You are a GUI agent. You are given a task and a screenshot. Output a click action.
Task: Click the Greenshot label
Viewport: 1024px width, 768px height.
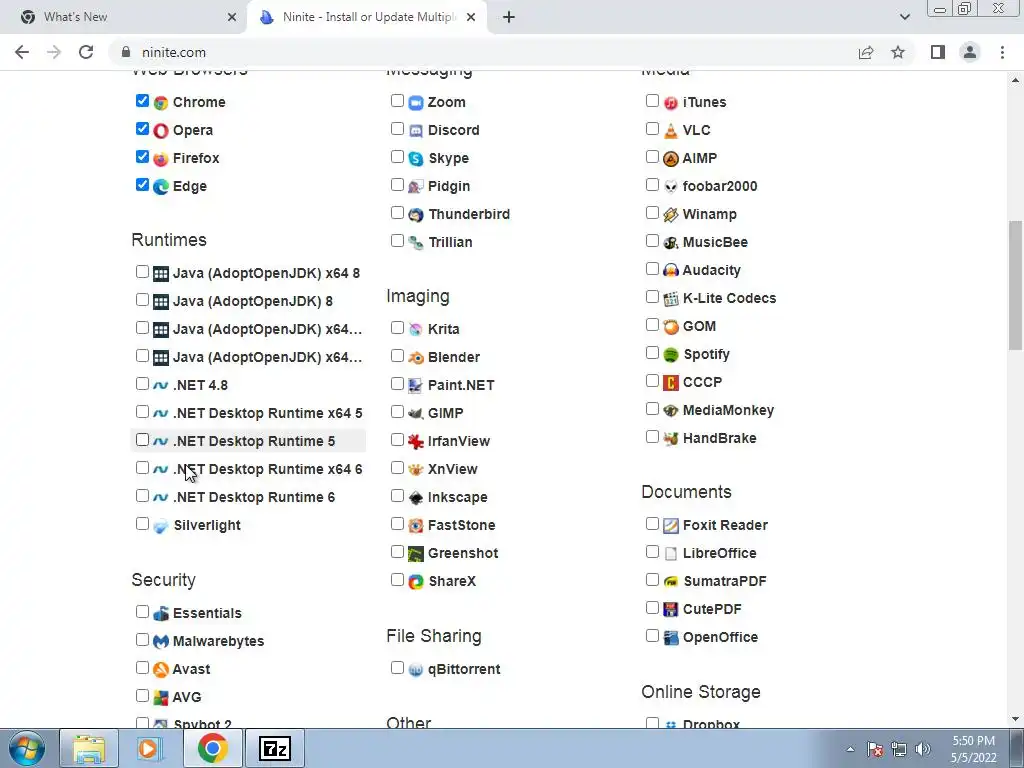click(x=463, y=554)
